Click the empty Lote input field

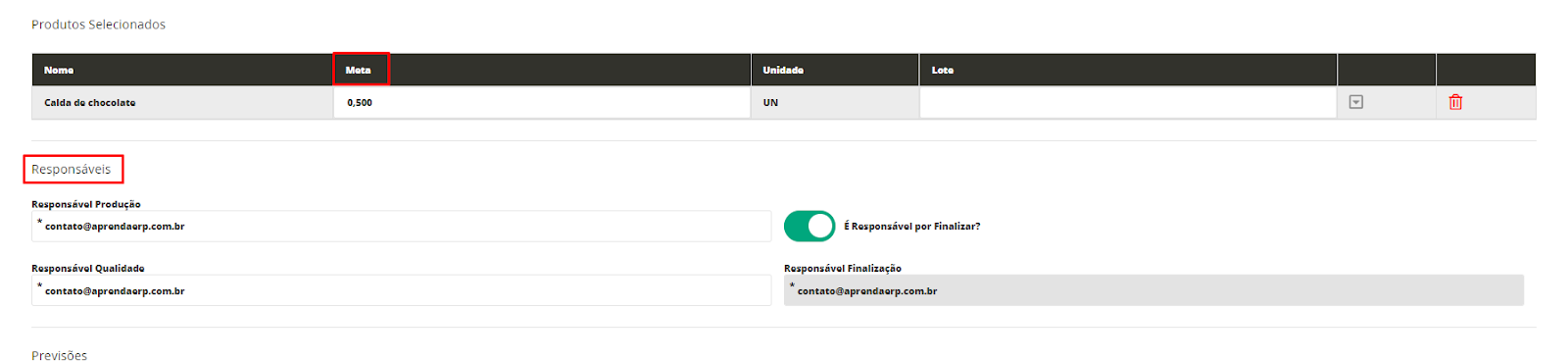(1128, 103)
